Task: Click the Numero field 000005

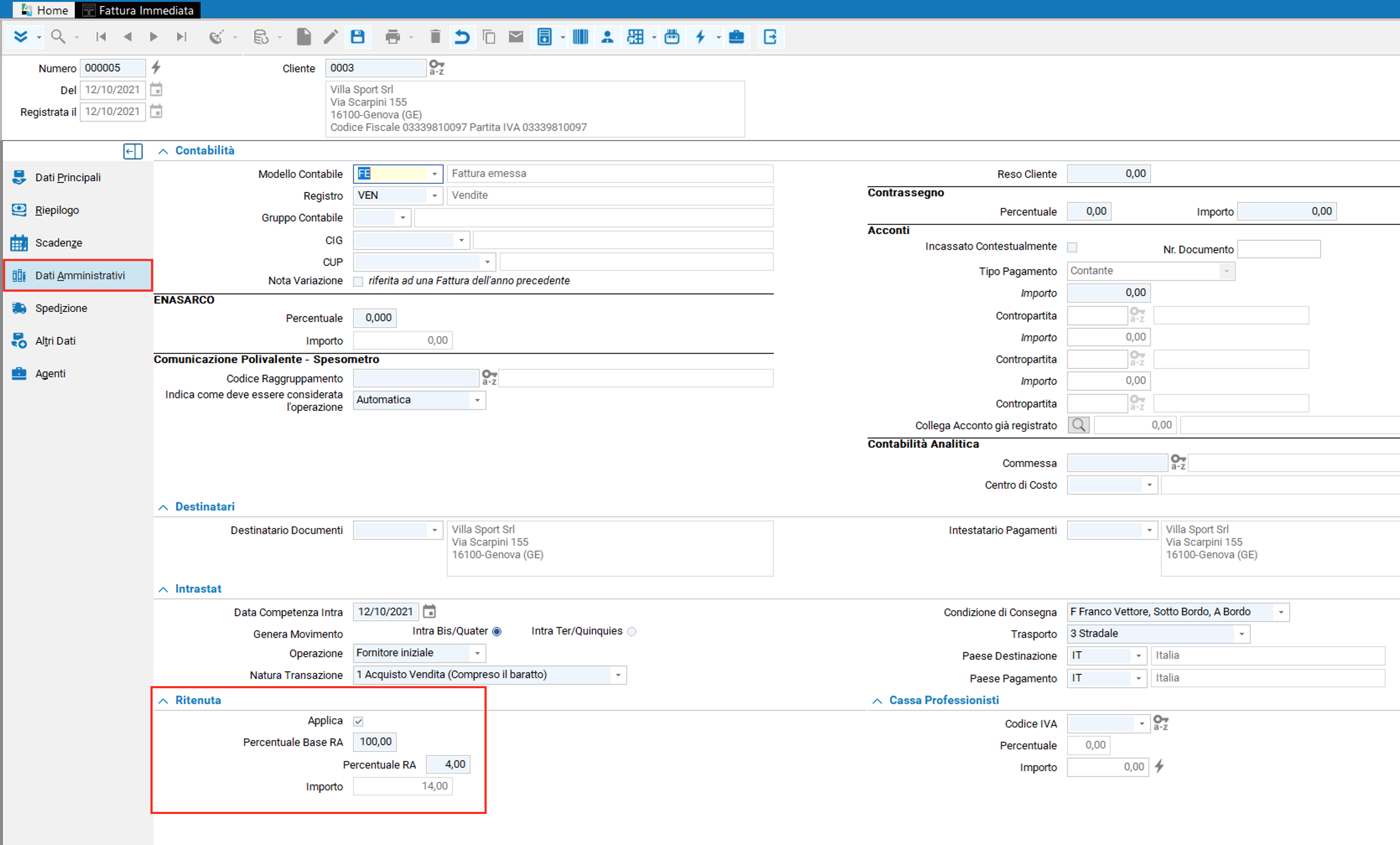Action: [112, 67]
